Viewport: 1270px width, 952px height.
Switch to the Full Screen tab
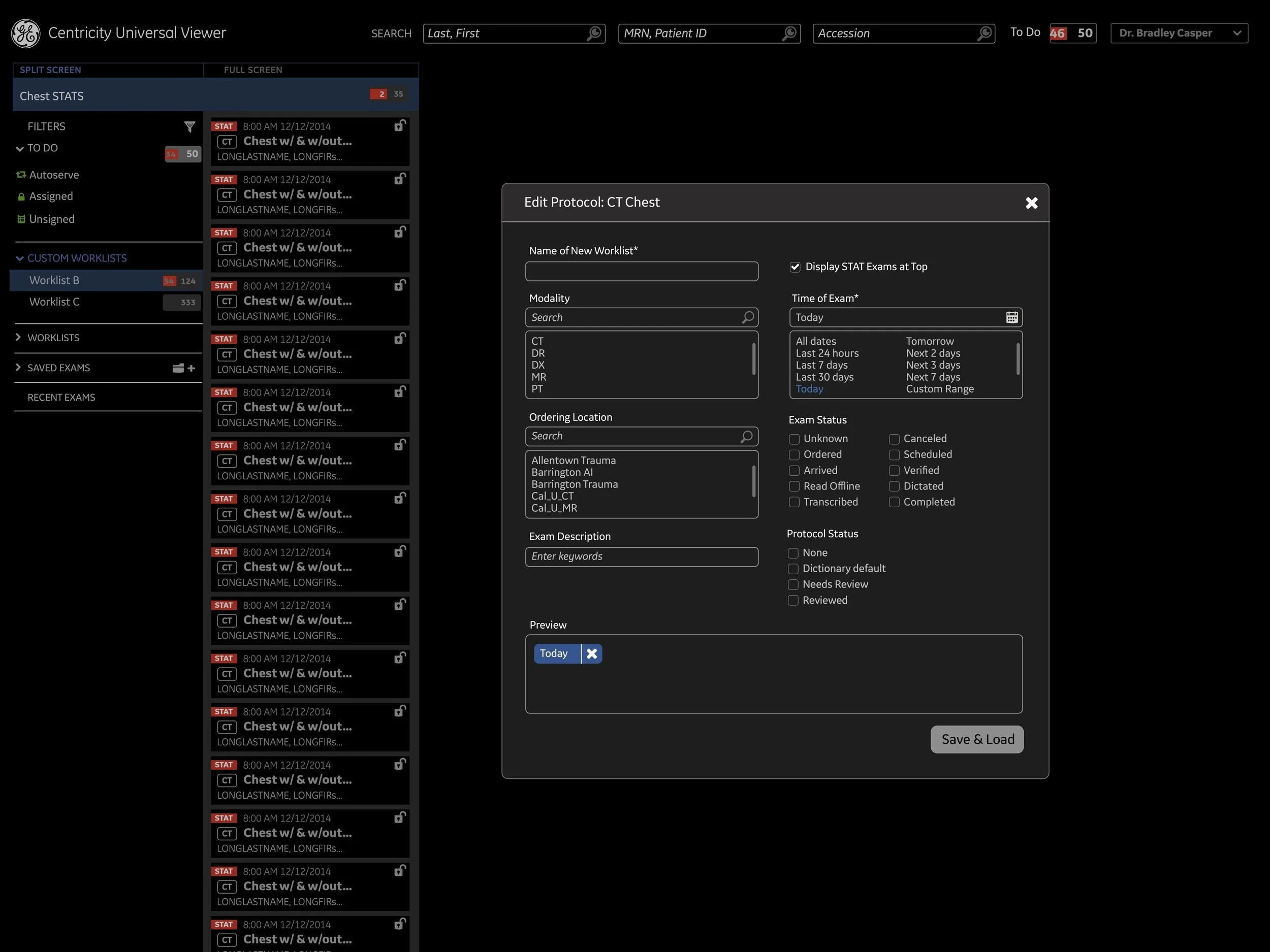252,70
